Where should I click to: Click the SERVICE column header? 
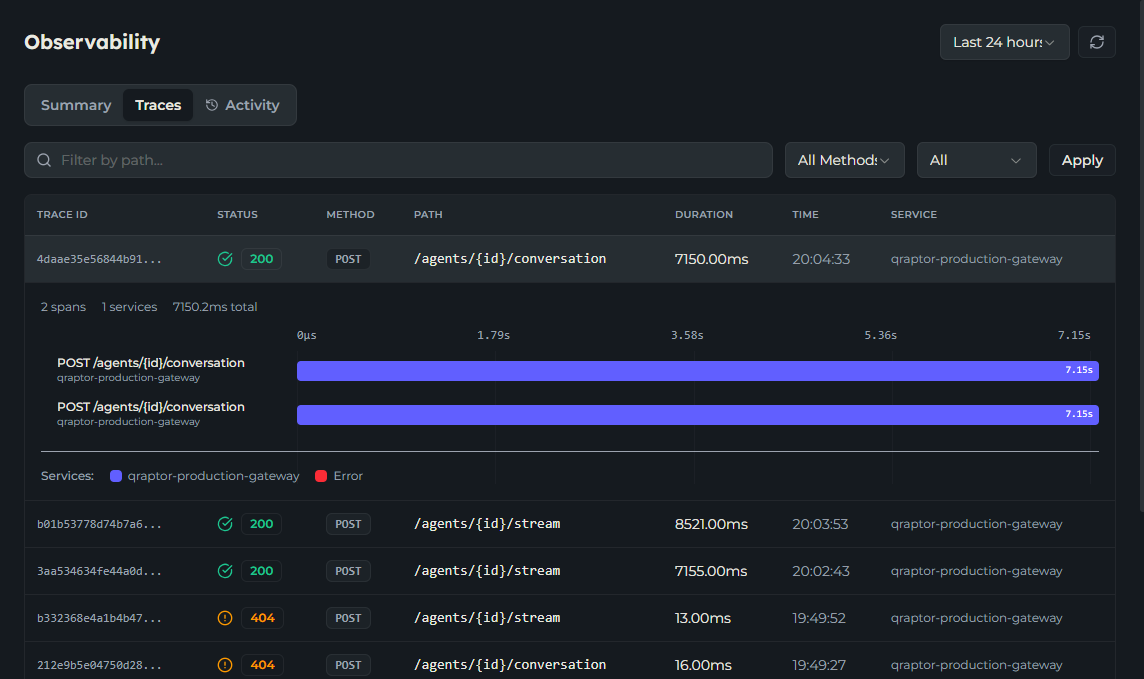point(913,214)
